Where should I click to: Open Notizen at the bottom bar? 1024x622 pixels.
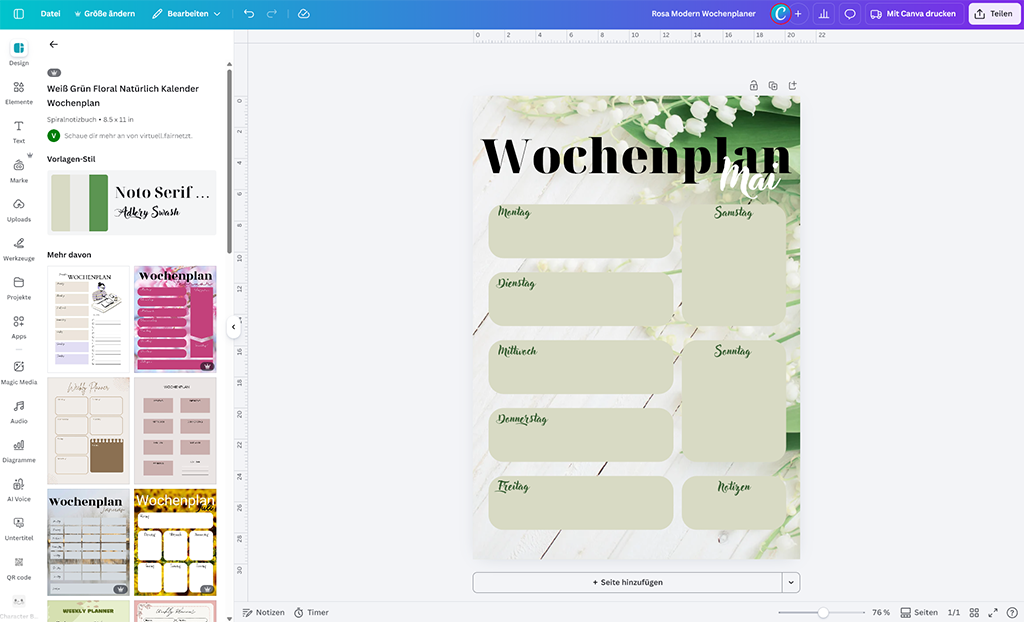coord(263,612)
